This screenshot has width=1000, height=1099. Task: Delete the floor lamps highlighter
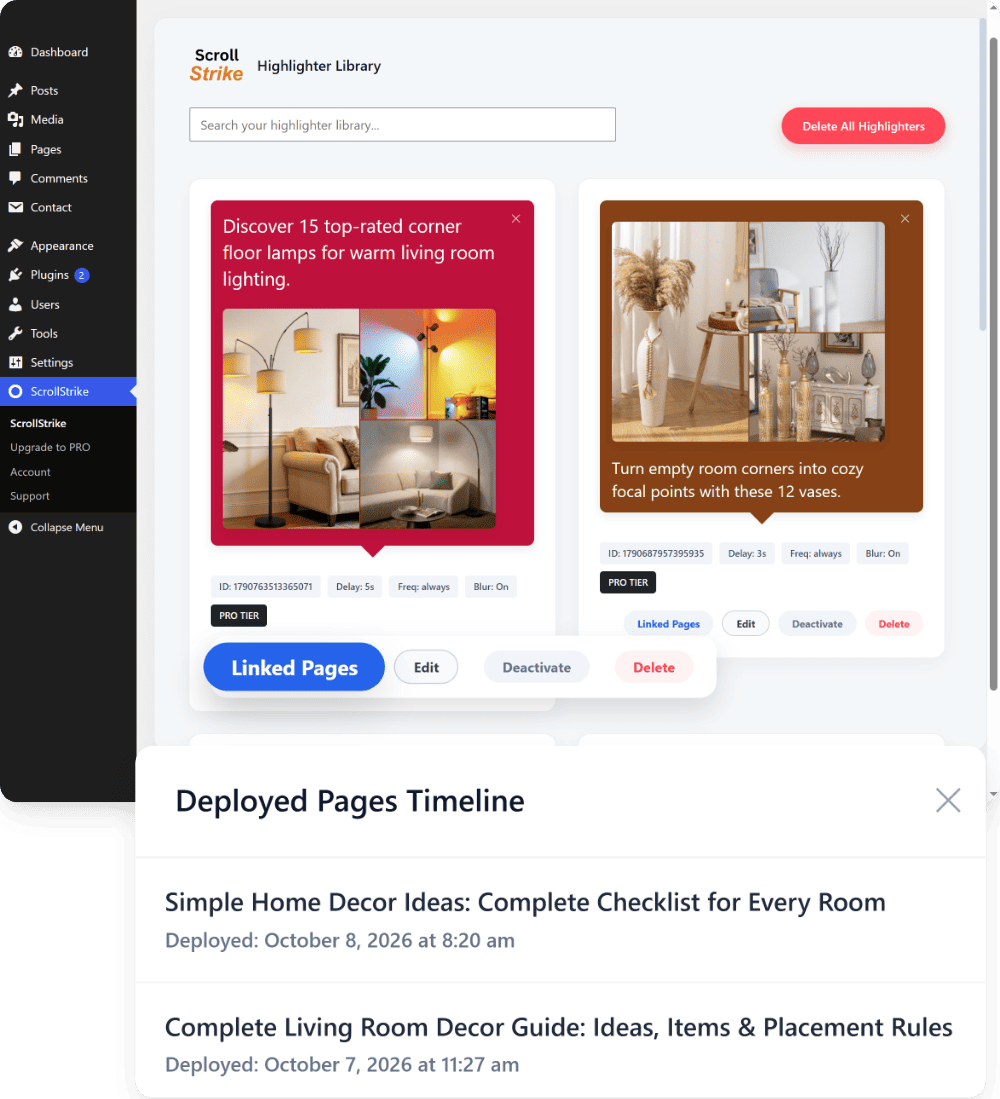coord(654,667)
